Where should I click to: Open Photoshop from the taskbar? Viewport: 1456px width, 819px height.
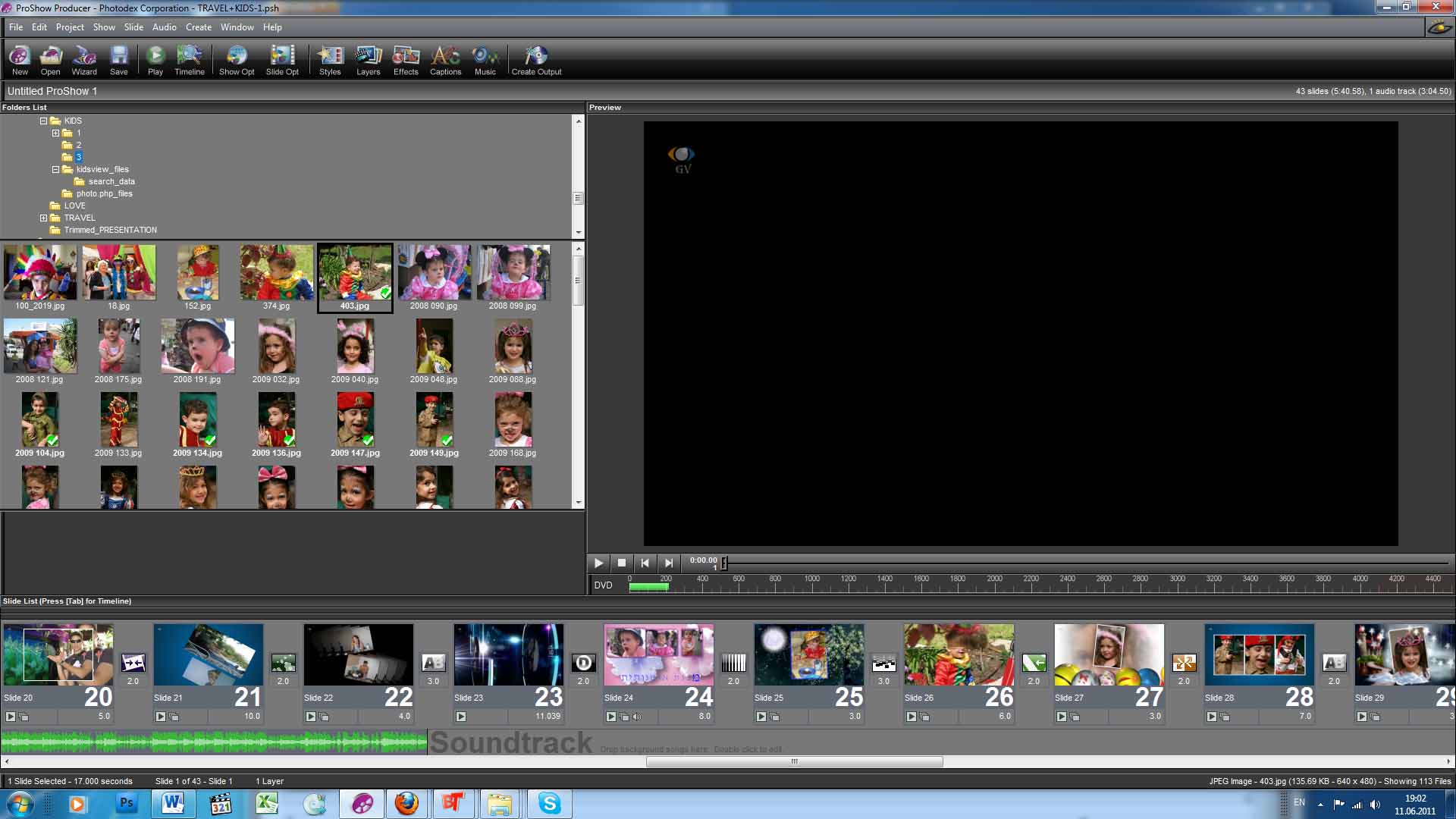[126, 804]
